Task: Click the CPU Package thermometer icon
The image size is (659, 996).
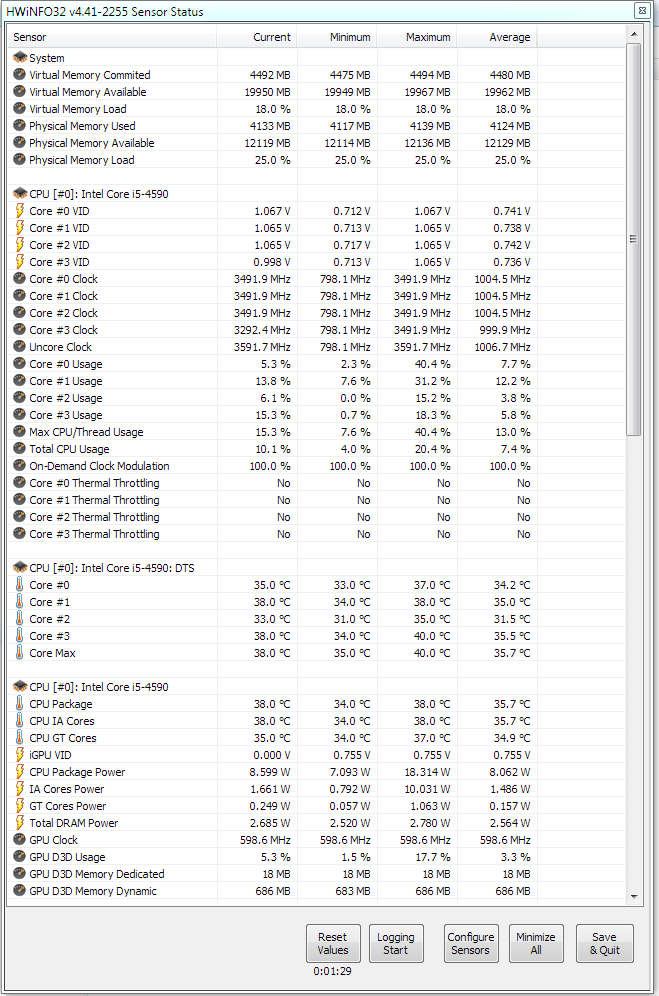Action: pyautogui.click(x=20, y=704)
